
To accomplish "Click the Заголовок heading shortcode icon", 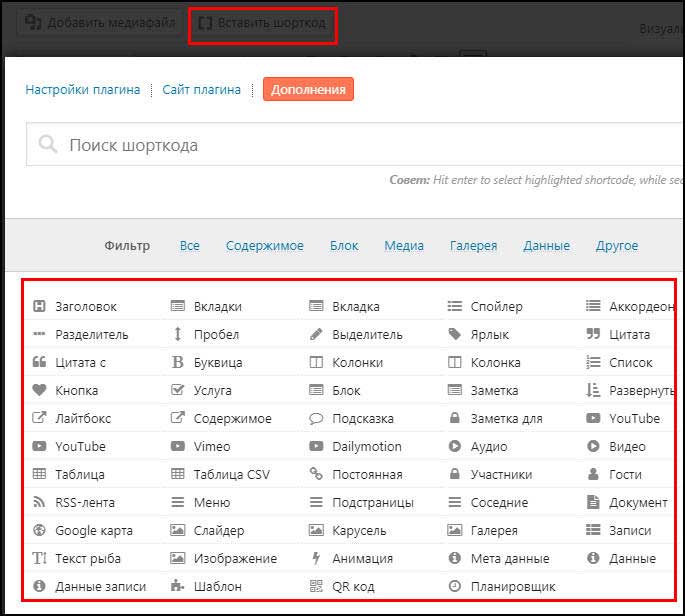I will click(x=39, y=306).
